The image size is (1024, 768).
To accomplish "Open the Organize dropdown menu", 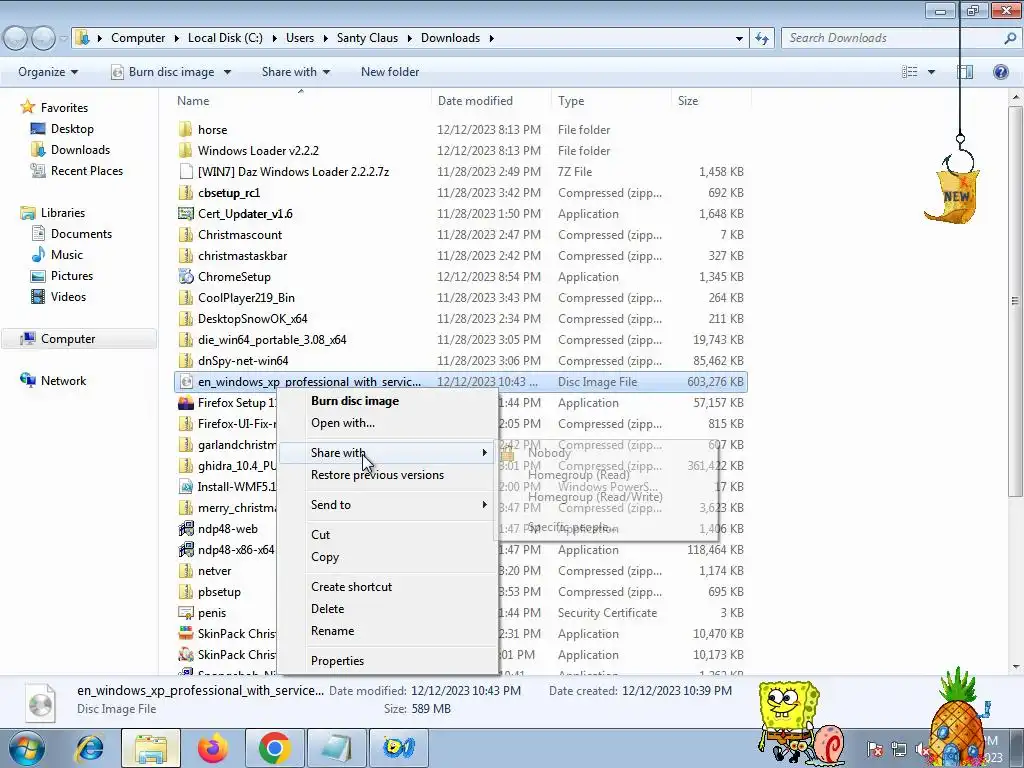I will [x=48, y=72].
